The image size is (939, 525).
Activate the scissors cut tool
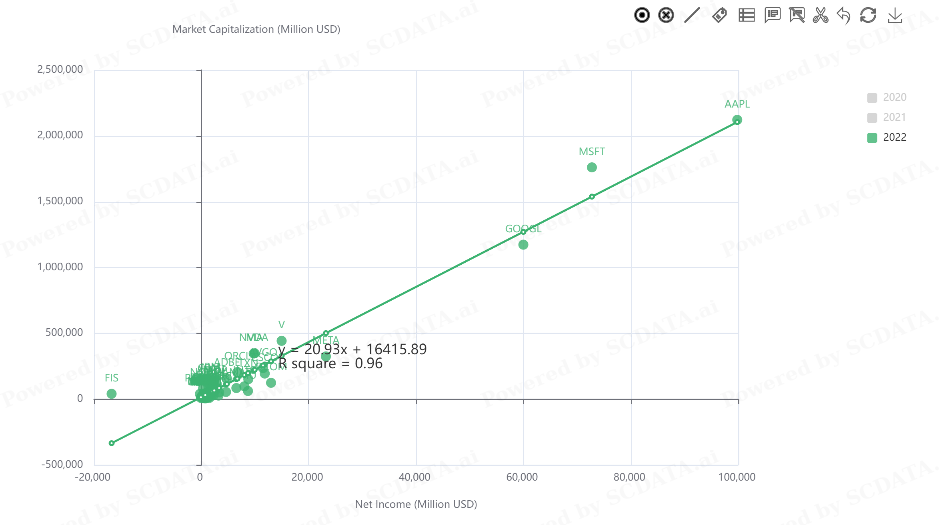pyautogui.click(x=820, y=15)
